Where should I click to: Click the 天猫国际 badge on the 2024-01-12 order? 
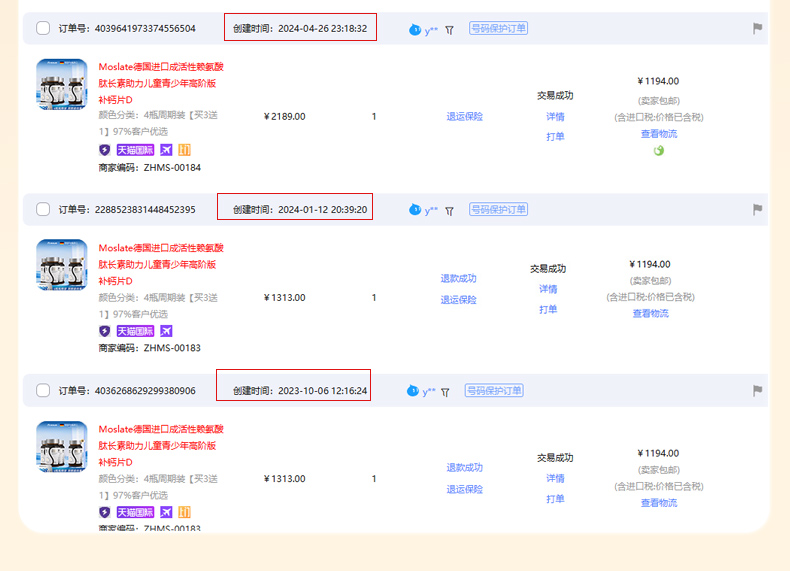tap(135, 331)
